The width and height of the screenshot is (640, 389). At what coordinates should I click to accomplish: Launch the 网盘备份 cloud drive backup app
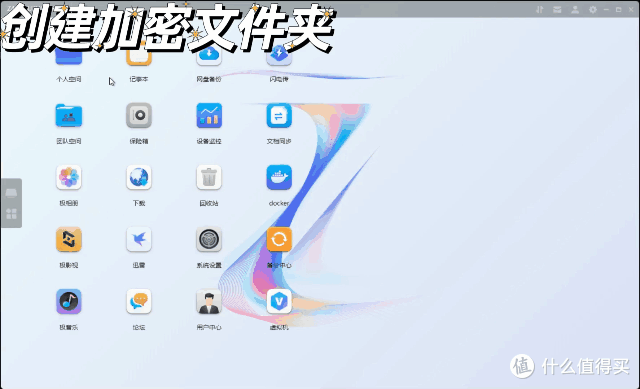(209, 55)
